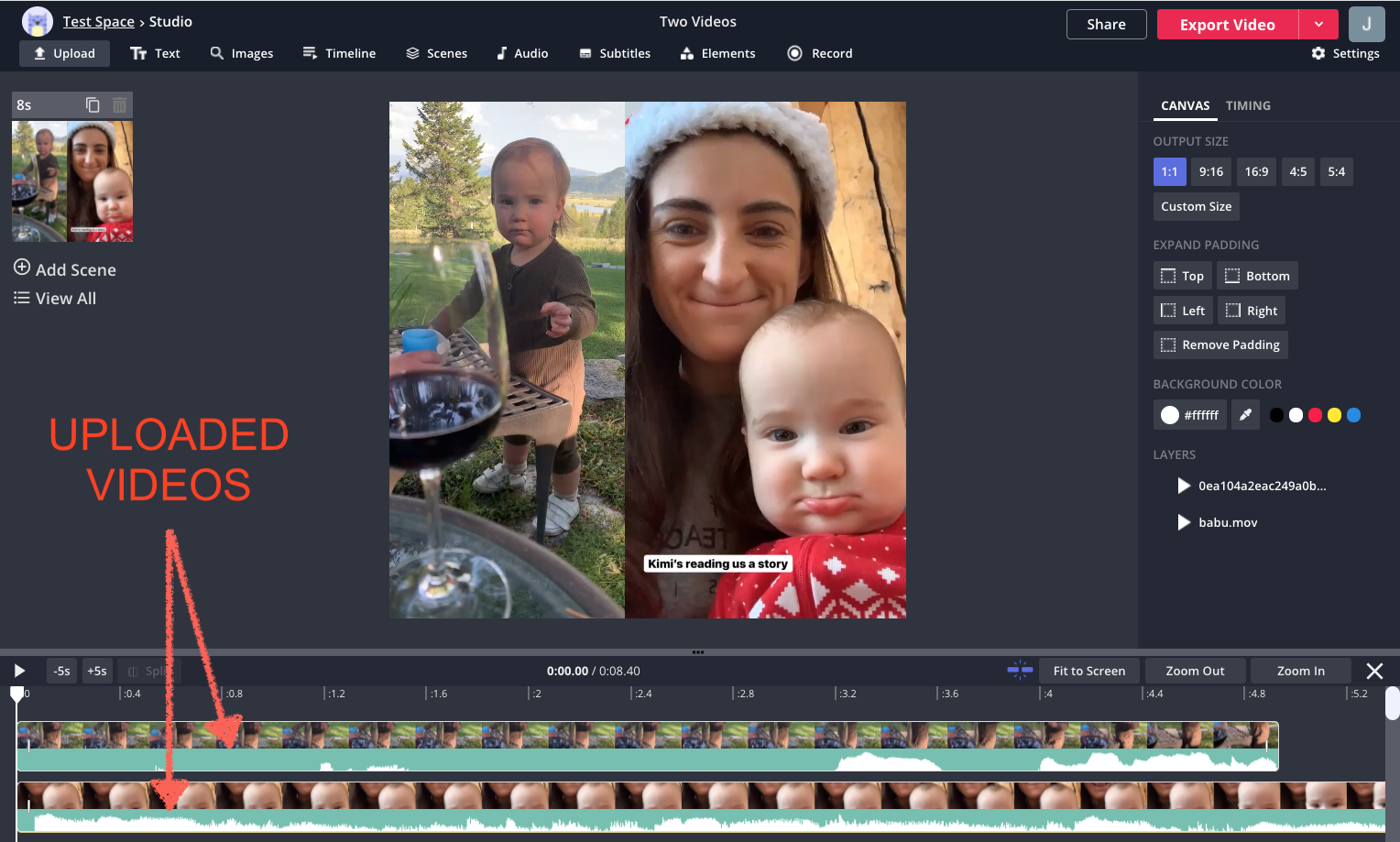
Task: Skip back 5 seconds with -5s
Action: point(61,671)
